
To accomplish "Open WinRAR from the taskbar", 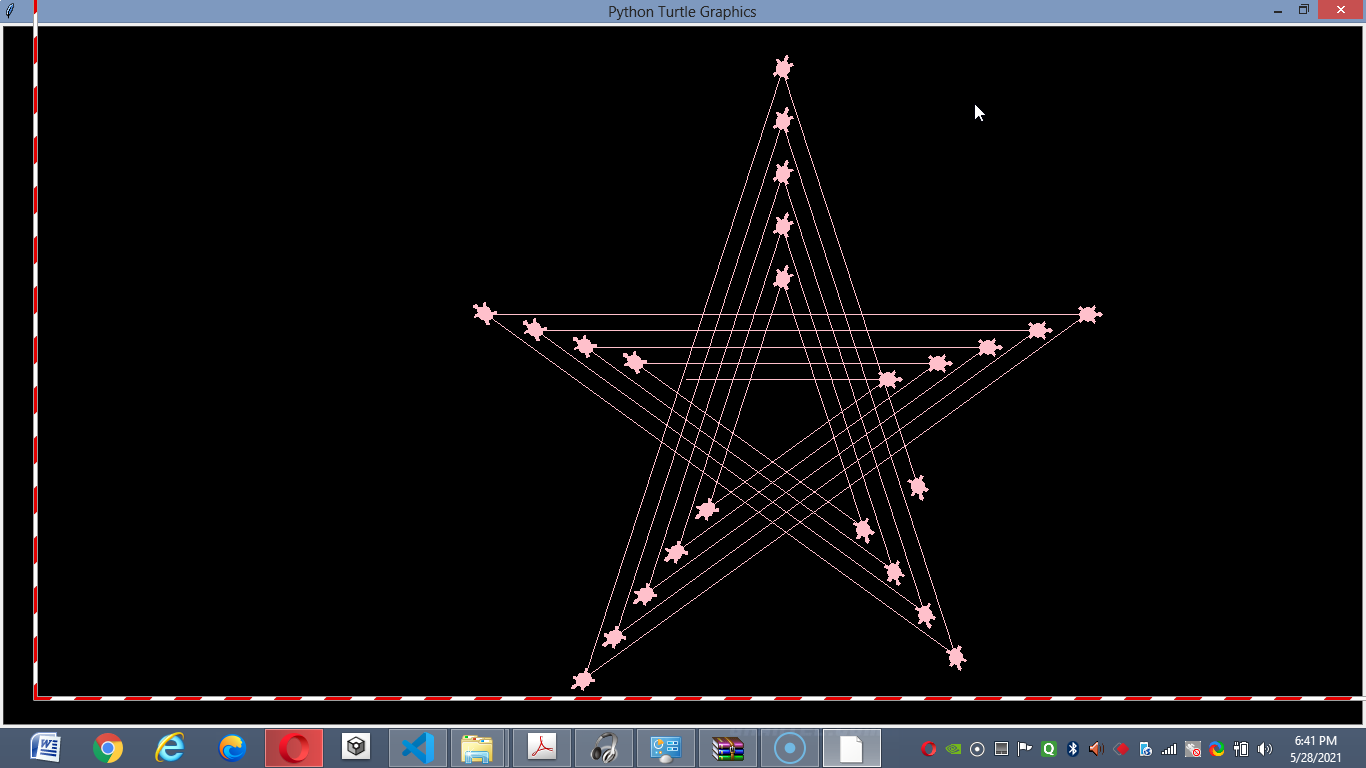I will pyautogui.click(x=728, y=748).
